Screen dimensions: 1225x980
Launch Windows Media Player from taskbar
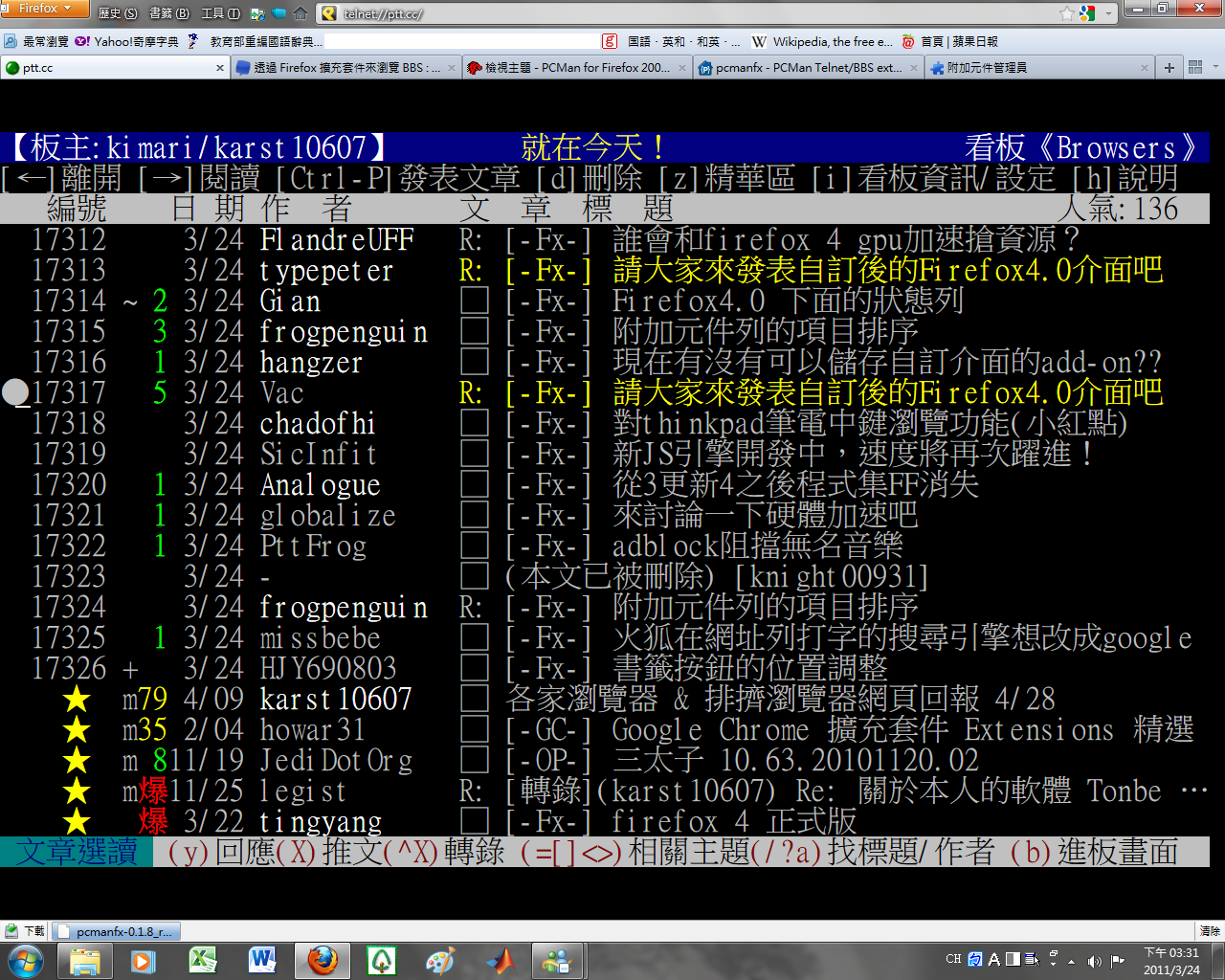(x=144, y=960)
